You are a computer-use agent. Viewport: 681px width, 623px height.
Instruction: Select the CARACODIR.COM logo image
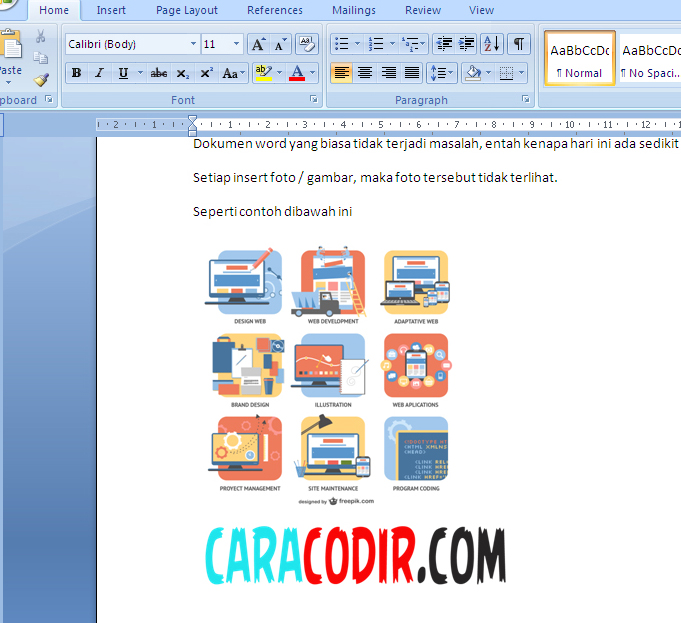point(355,556)
